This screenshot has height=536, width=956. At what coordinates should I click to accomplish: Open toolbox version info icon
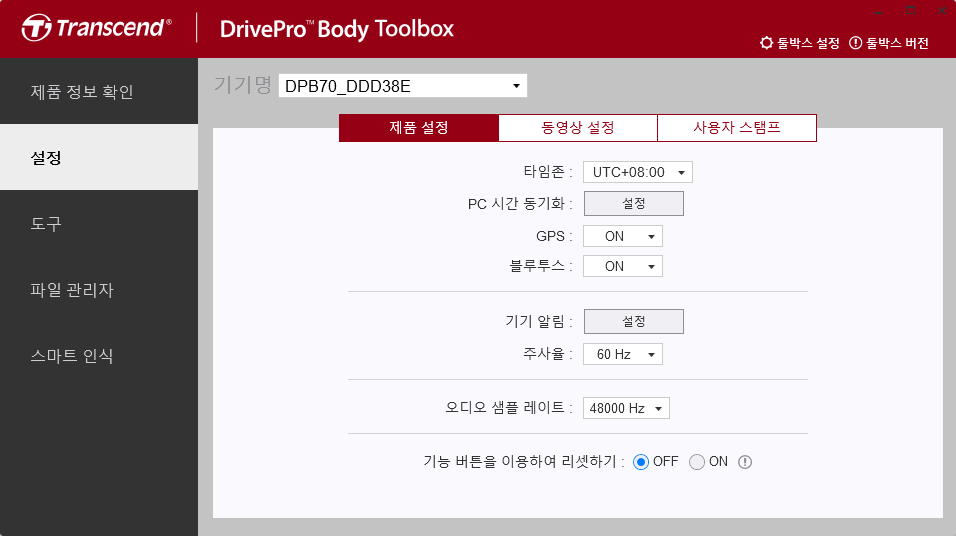855,43
